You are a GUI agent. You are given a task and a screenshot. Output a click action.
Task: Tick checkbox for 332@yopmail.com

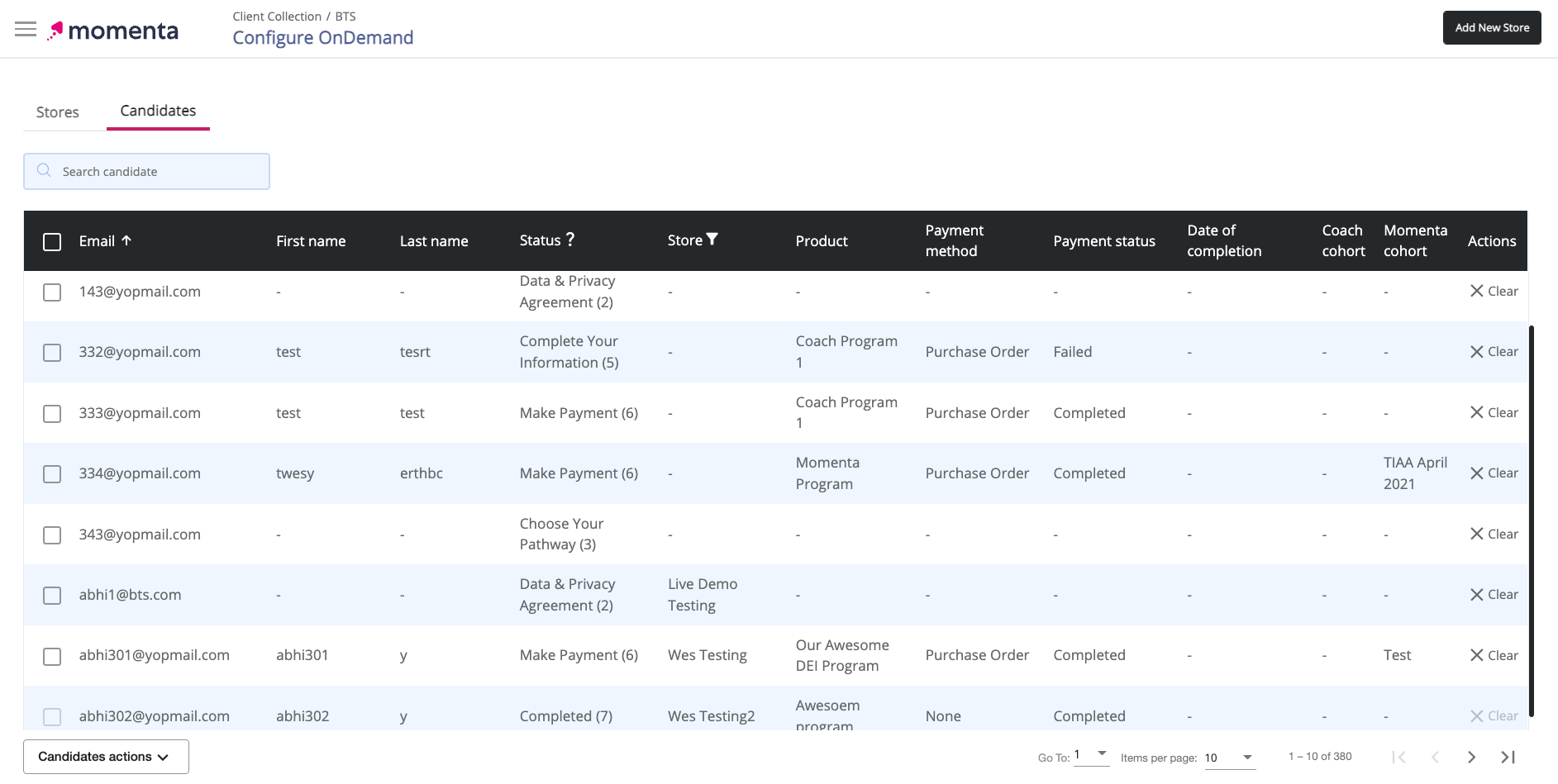tap(52, 353)
